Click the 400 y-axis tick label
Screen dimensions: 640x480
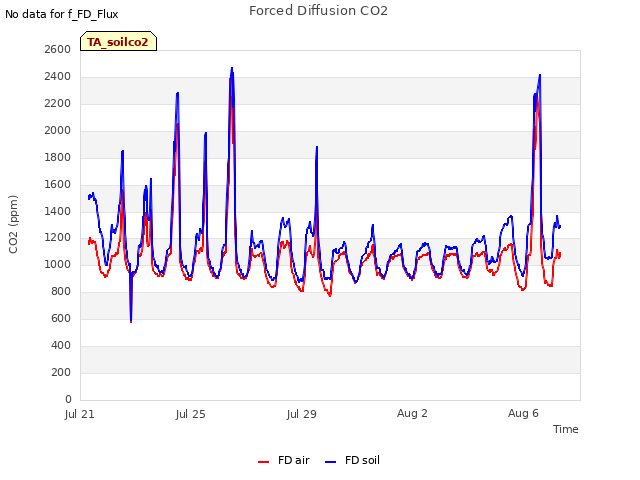pyautogui.click(x=61, y=346)
